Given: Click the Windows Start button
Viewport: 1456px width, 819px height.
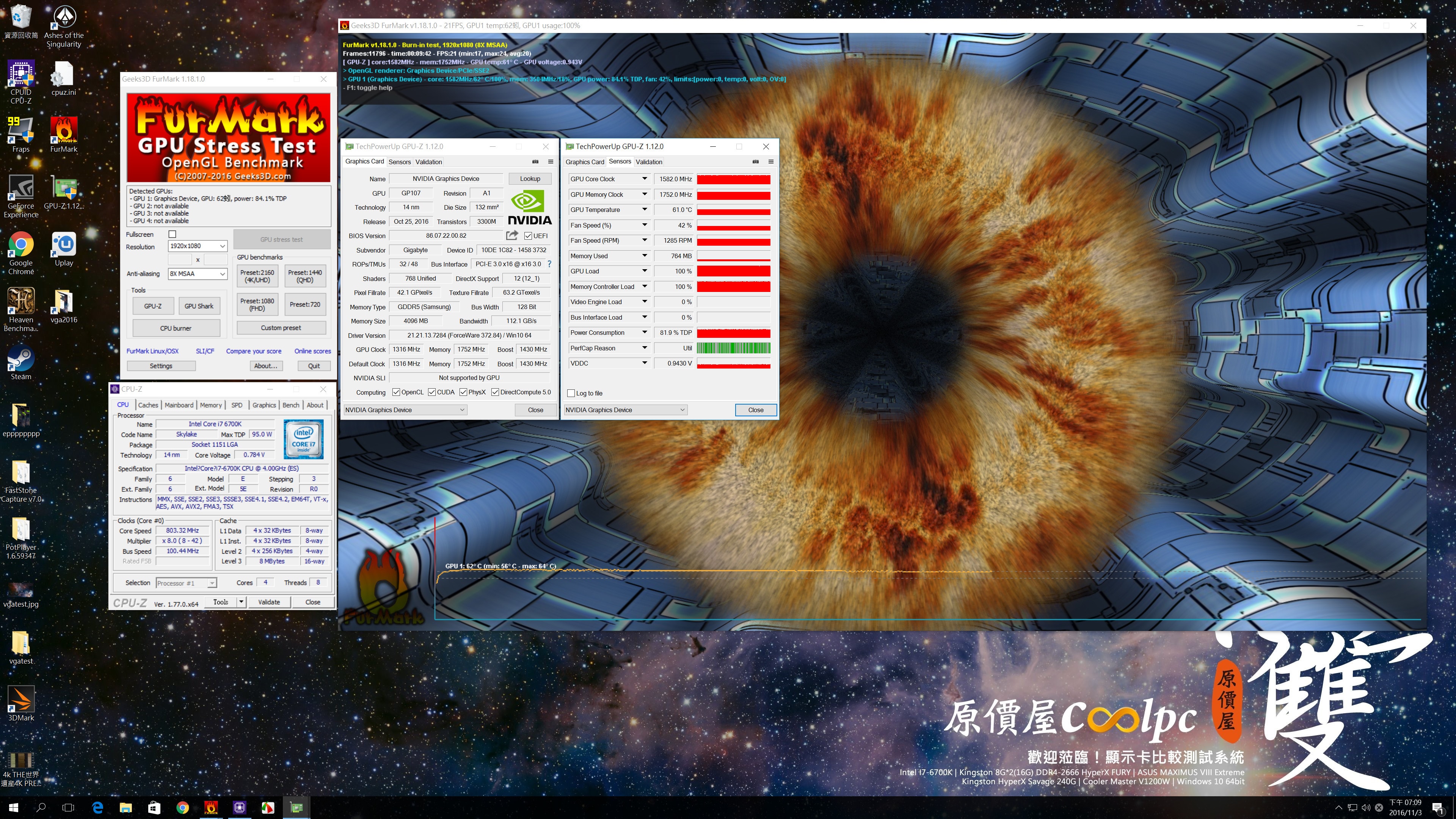Looking at the screenshot, I should coord(14,808).
